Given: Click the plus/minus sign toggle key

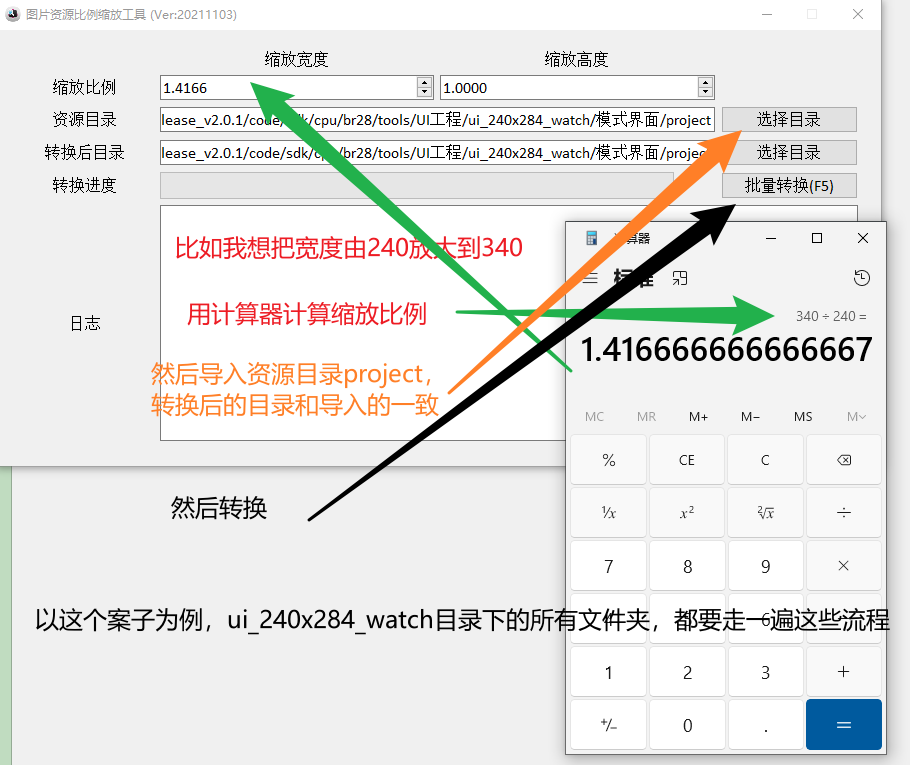Looking at the screenshot, I should (x=608, y=725).
